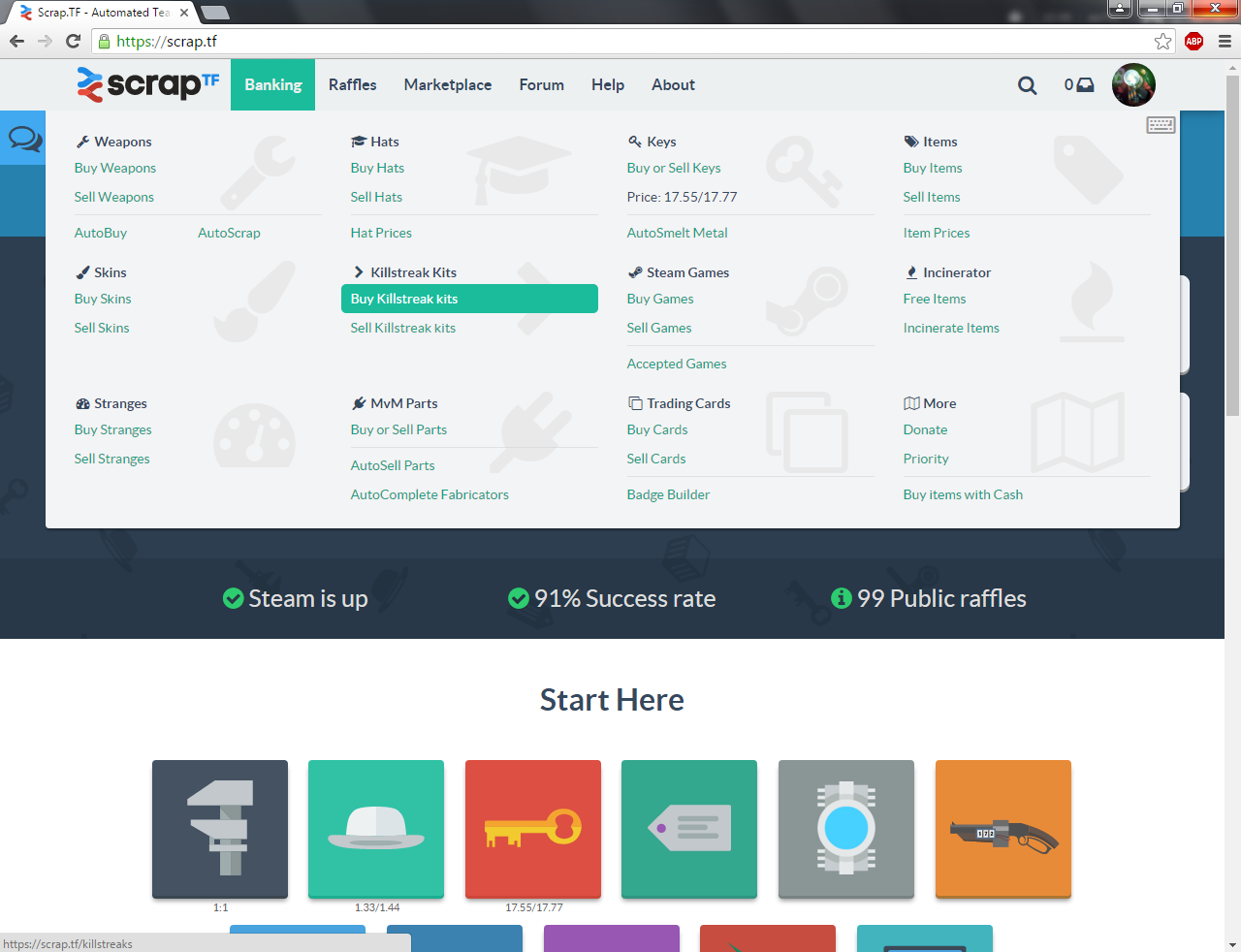Switch to the Scrap.TF browser tab
This screenshot has width=1241, height=952.
coord(105,13)
